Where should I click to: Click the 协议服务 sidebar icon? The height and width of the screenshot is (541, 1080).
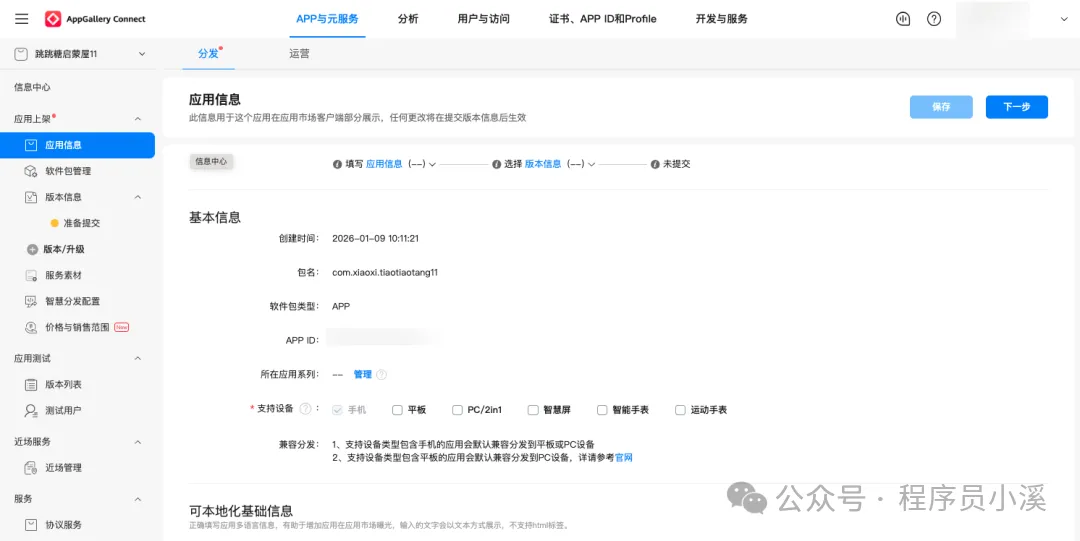[30, 525]
